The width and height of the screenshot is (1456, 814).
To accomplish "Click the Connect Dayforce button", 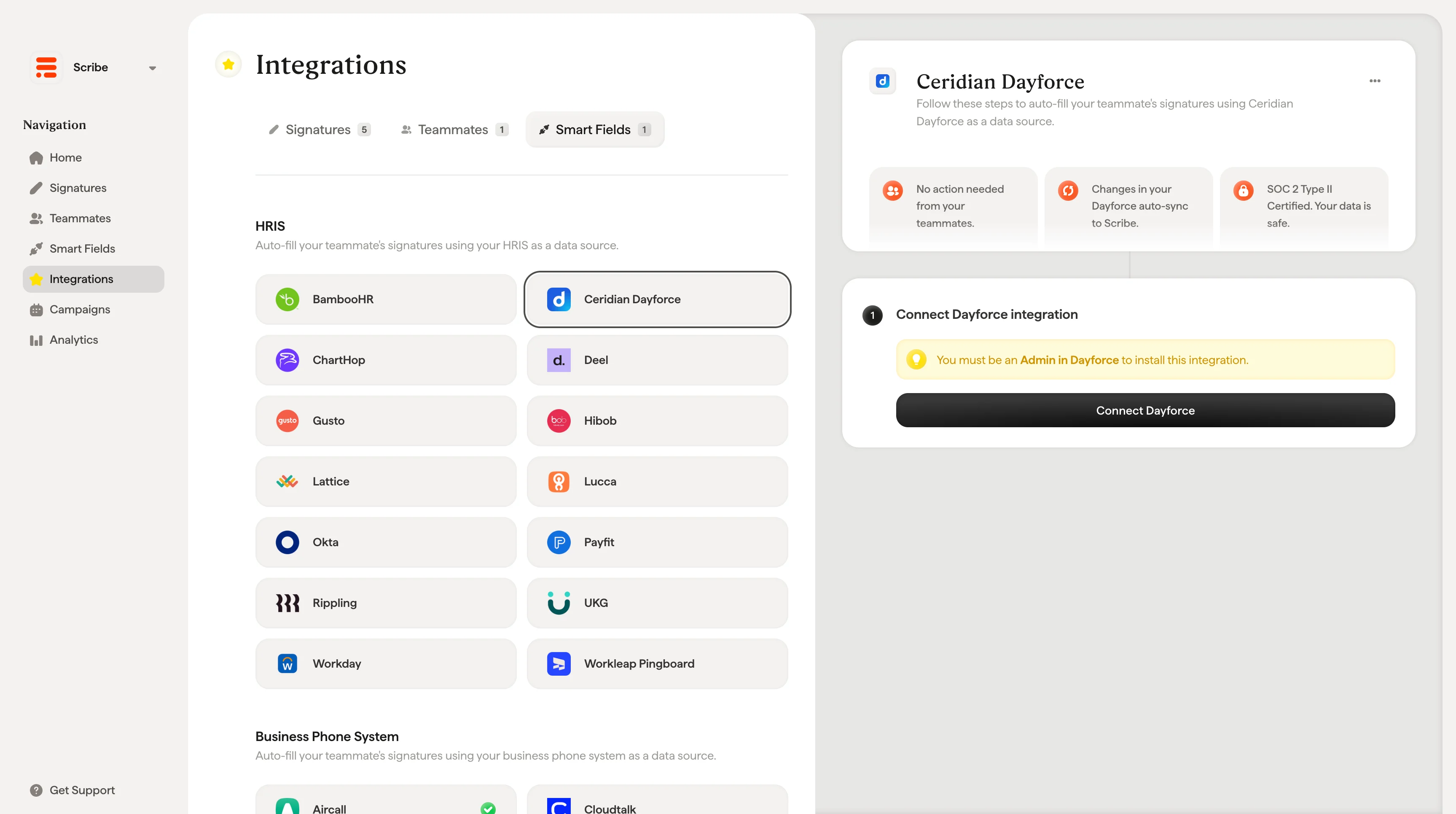I will pos(1145,411).
